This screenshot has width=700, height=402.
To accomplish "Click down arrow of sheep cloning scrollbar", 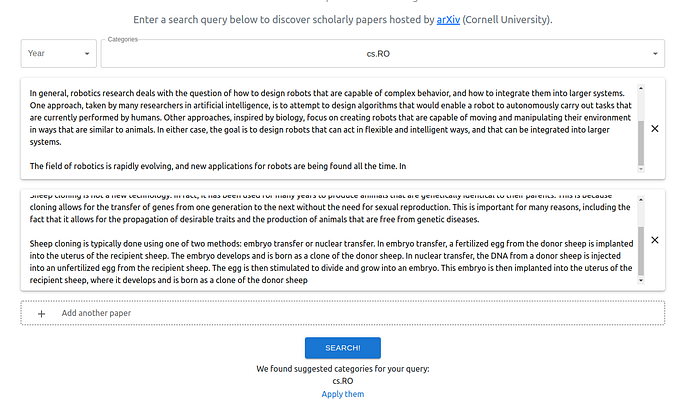I will click(x=641, y=281).
